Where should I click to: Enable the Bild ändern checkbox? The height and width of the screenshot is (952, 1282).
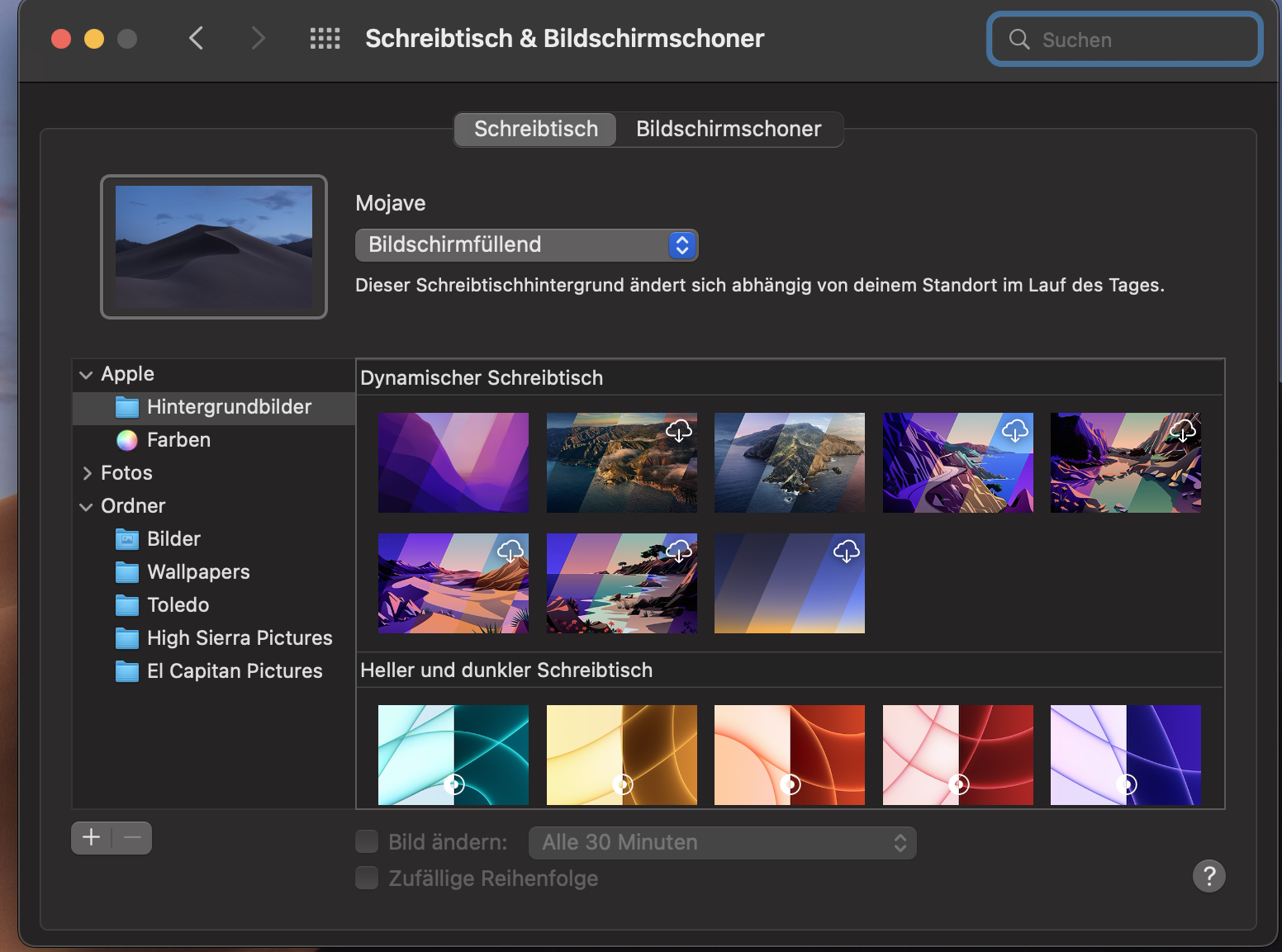click(x=367, y=842)
